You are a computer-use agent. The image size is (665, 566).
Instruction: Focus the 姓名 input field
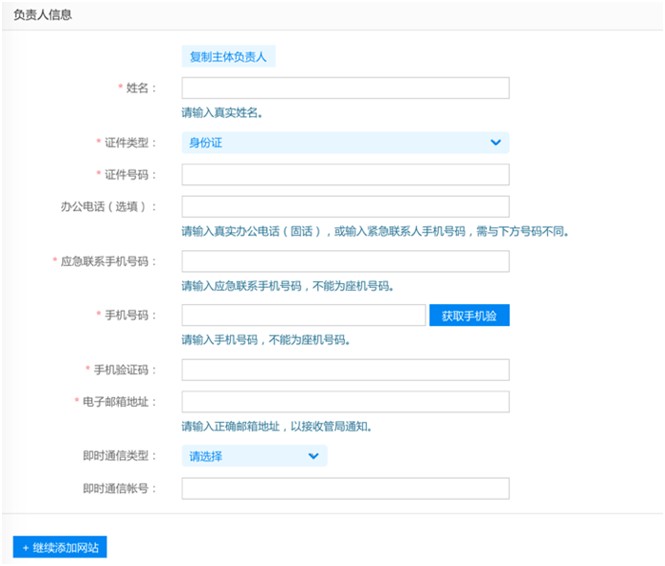point(345,88)
